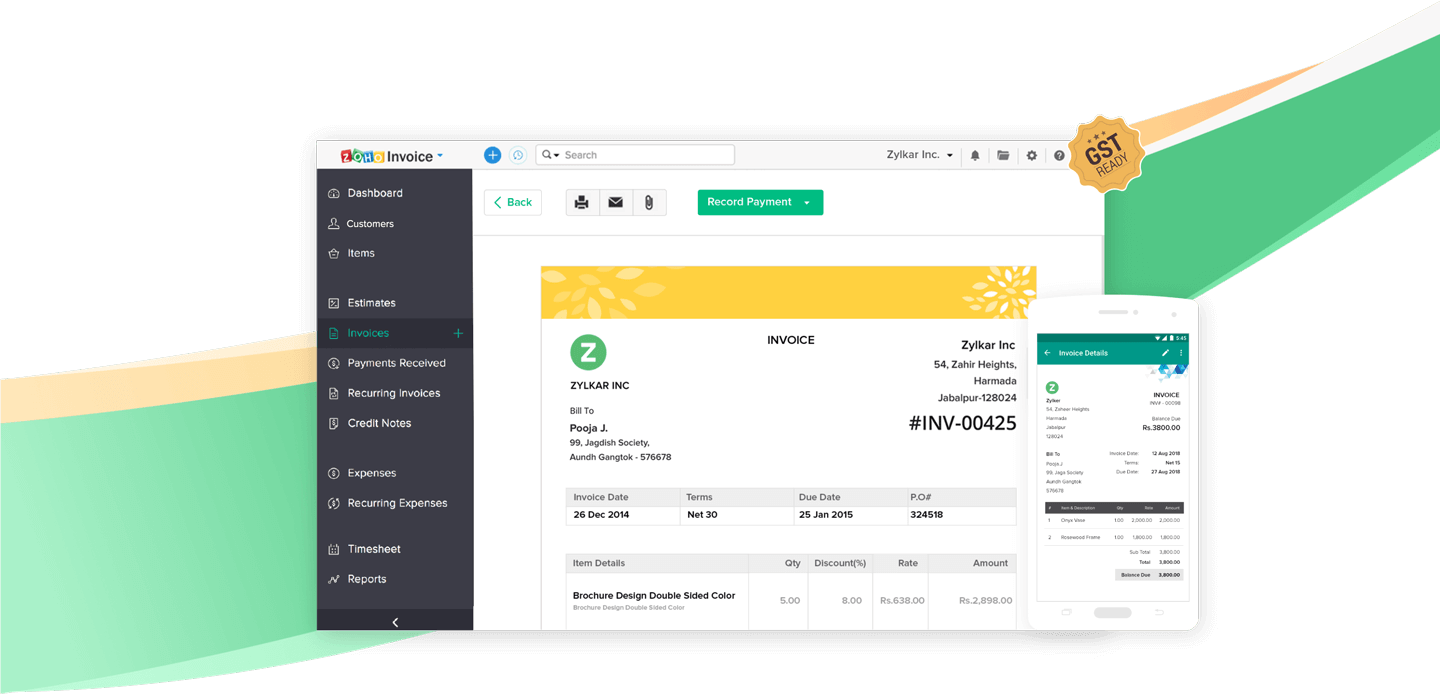1440x694 pixels.
Task: Click the quantity value 5.00
Action: pyautogui.click(x=790, y=601)
